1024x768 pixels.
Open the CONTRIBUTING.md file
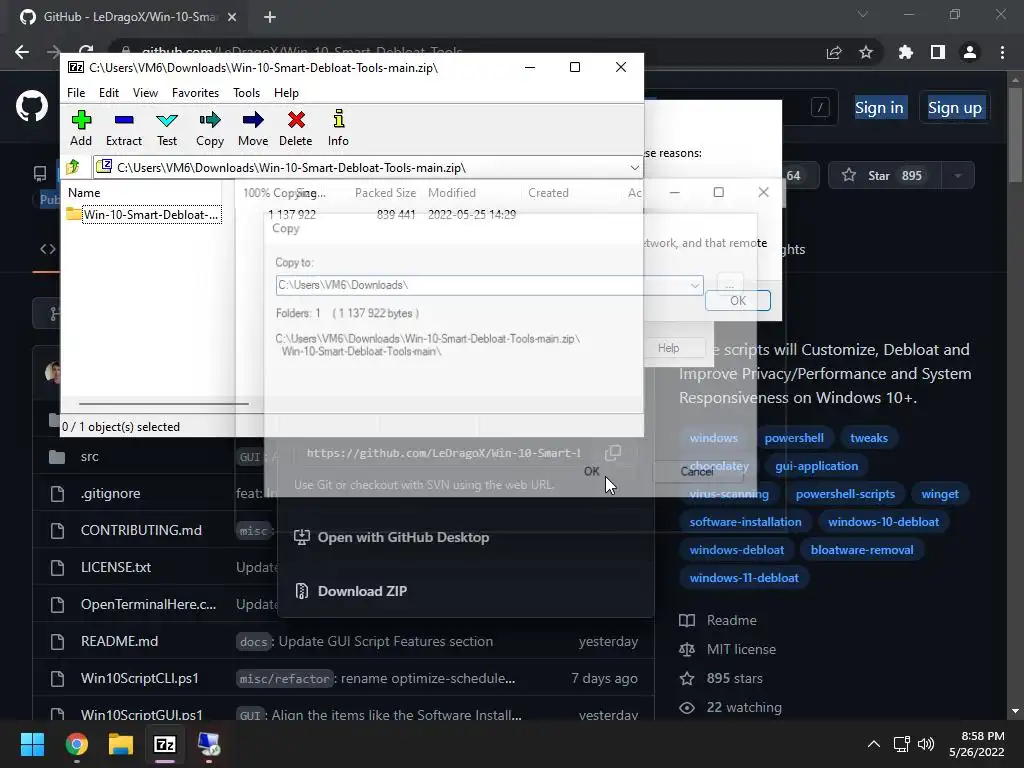141,530
